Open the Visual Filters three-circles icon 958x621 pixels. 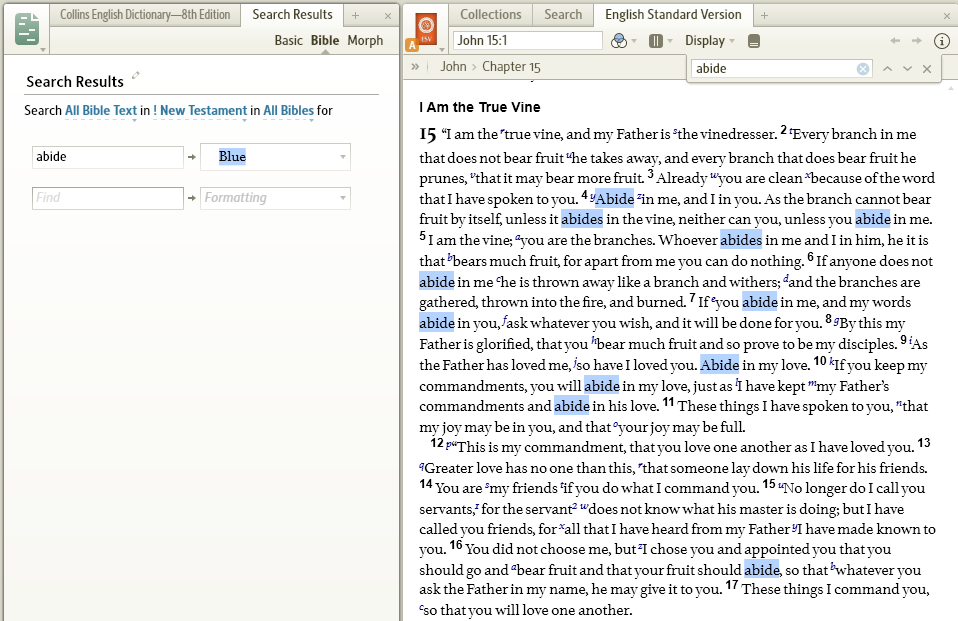coord(618,41)
